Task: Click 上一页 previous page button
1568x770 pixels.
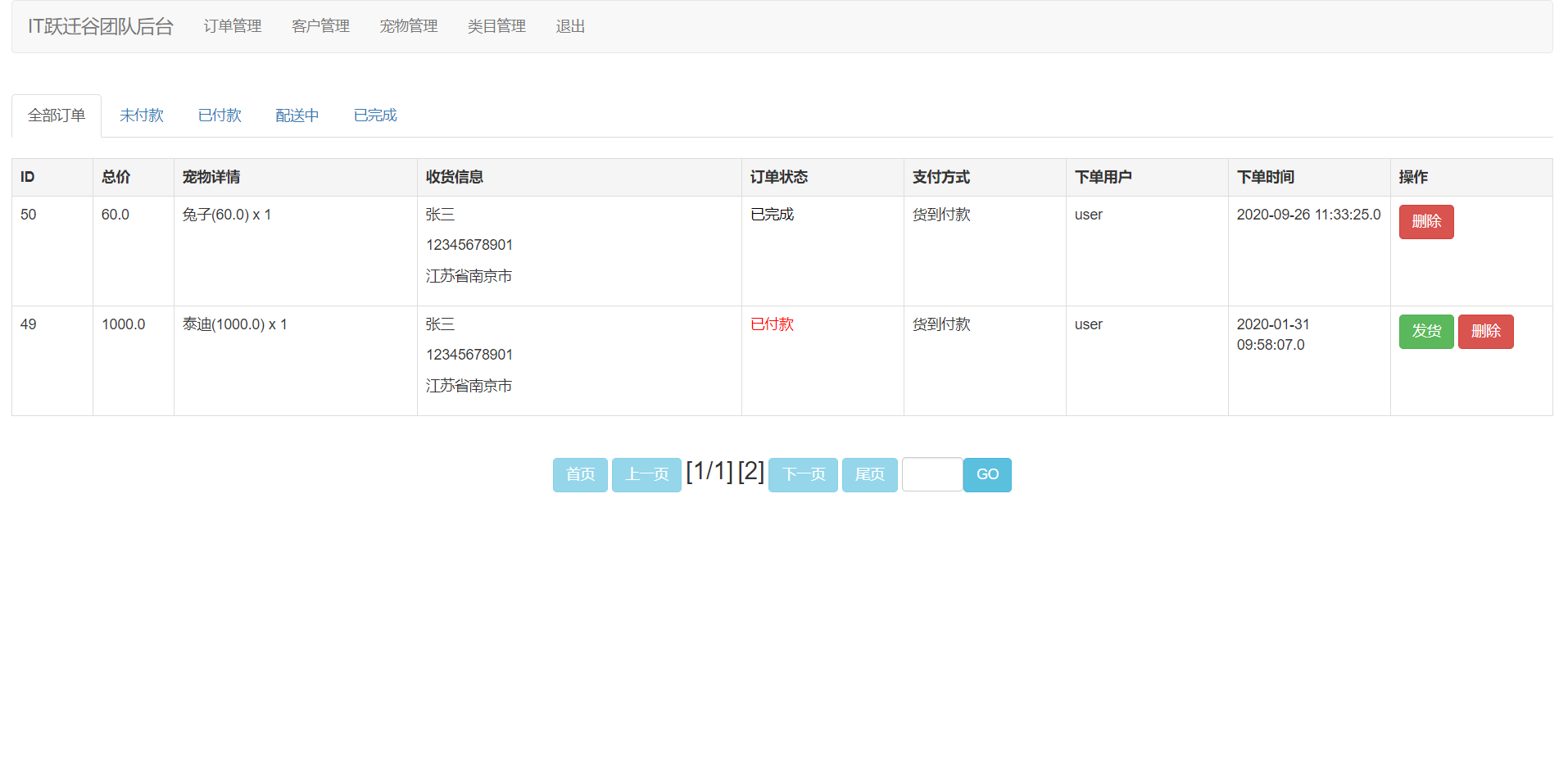Action: click(646, 475)
